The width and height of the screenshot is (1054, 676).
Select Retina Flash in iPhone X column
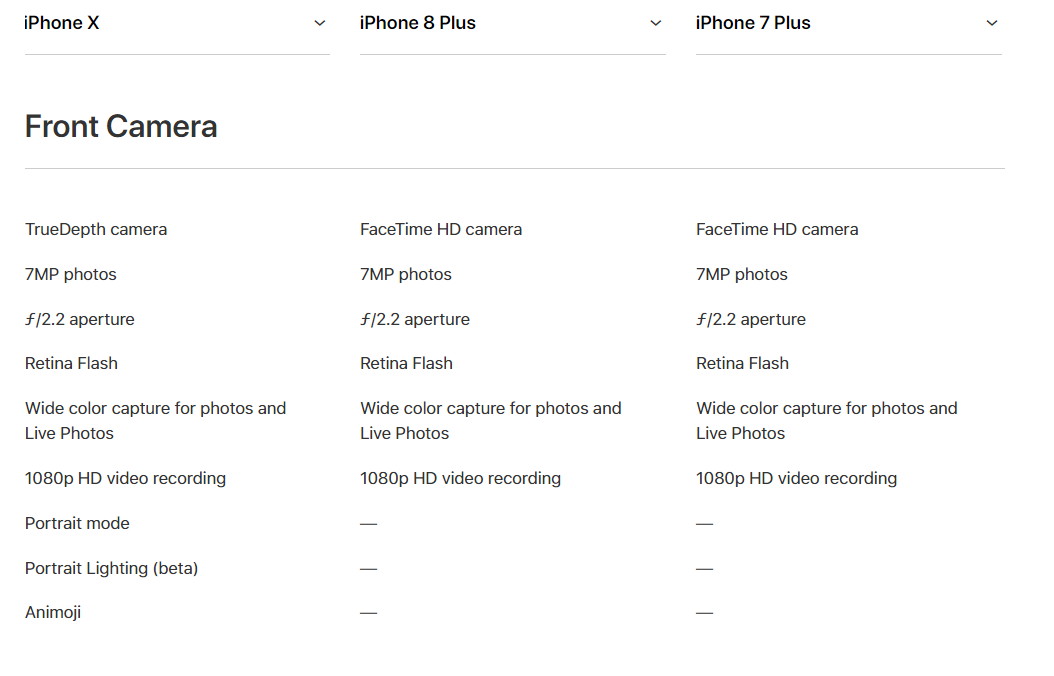click(71, 363)
